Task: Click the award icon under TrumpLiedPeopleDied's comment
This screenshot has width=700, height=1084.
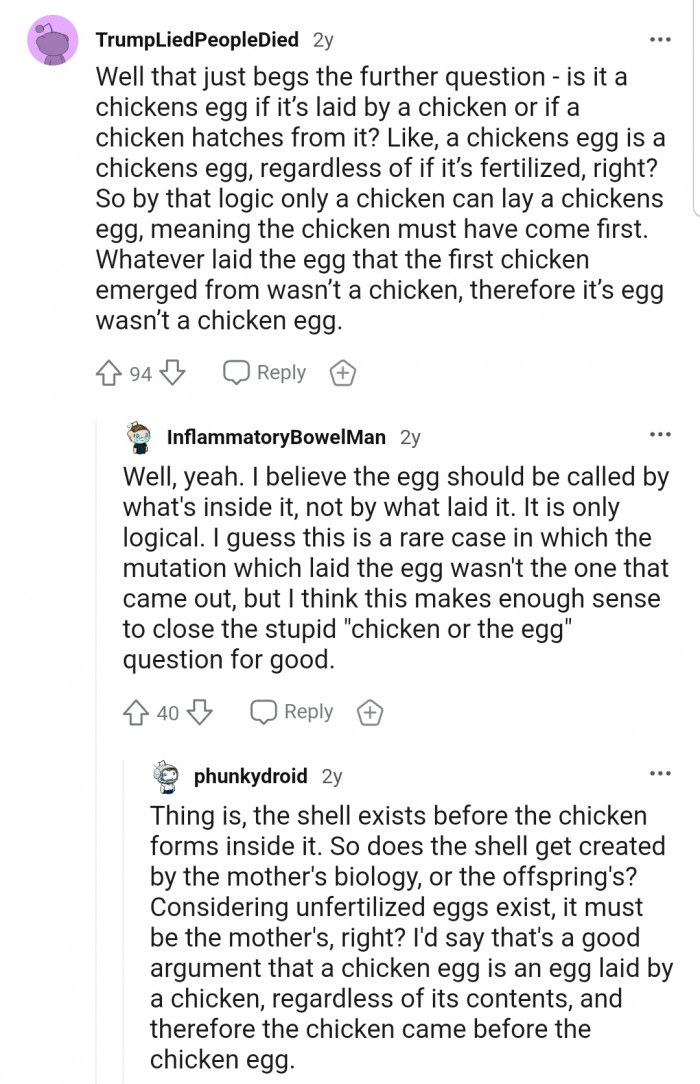Action: point(342,374)
